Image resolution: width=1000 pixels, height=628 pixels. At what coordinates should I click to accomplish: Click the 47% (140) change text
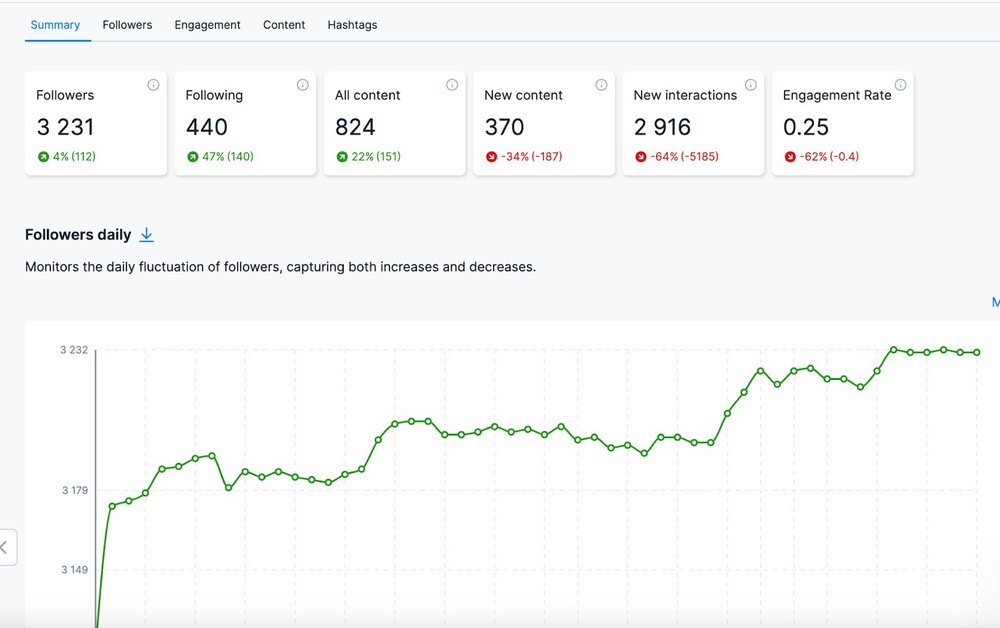[228, 156]
